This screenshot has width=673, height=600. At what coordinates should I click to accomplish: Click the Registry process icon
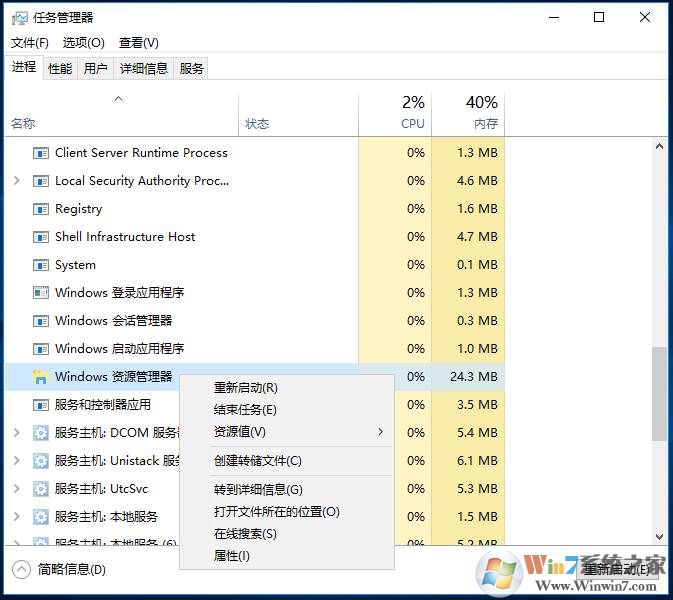[41, 209]
